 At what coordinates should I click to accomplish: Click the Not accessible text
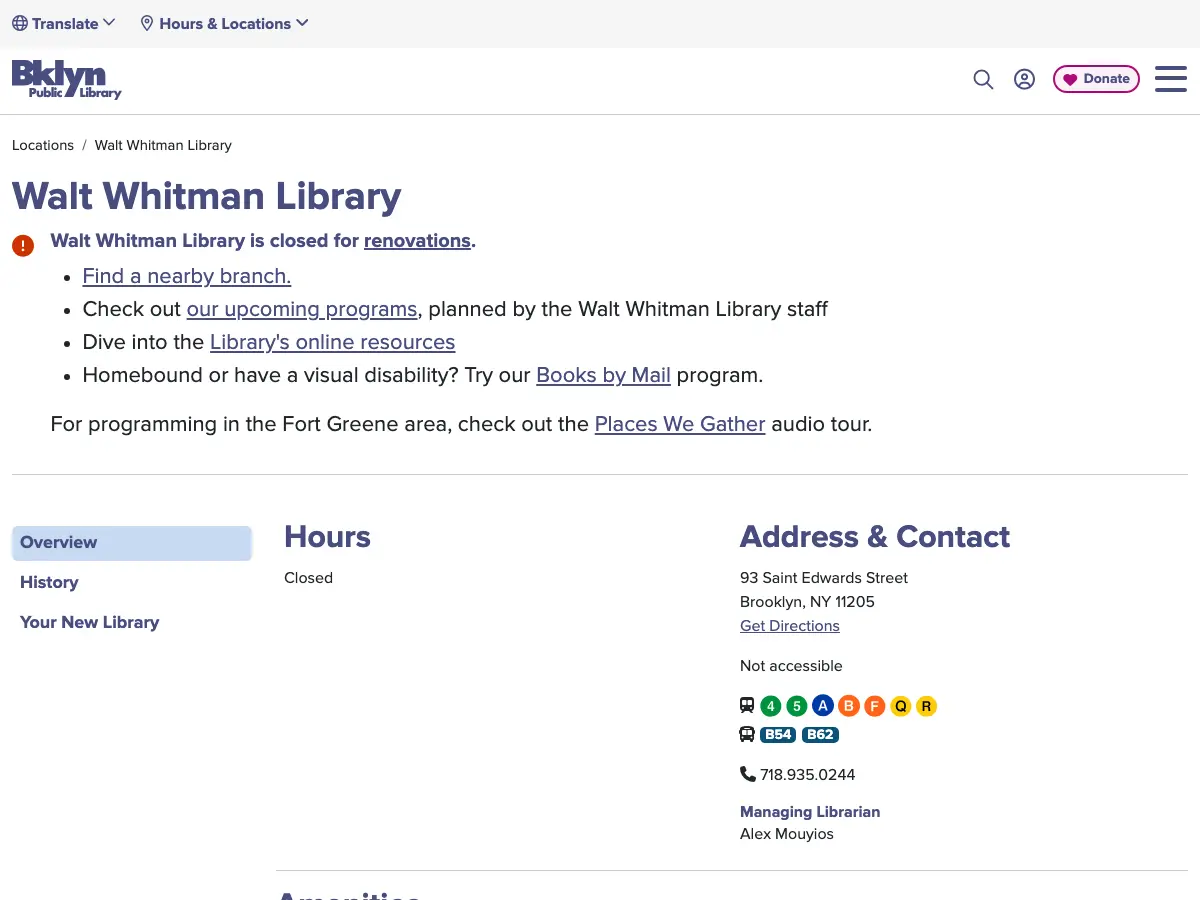791,666
